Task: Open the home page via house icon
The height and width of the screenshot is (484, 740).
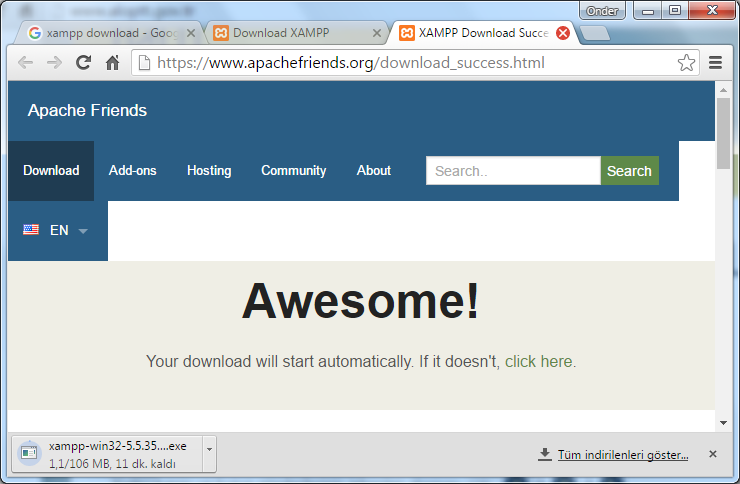Action: click(112, 62)
